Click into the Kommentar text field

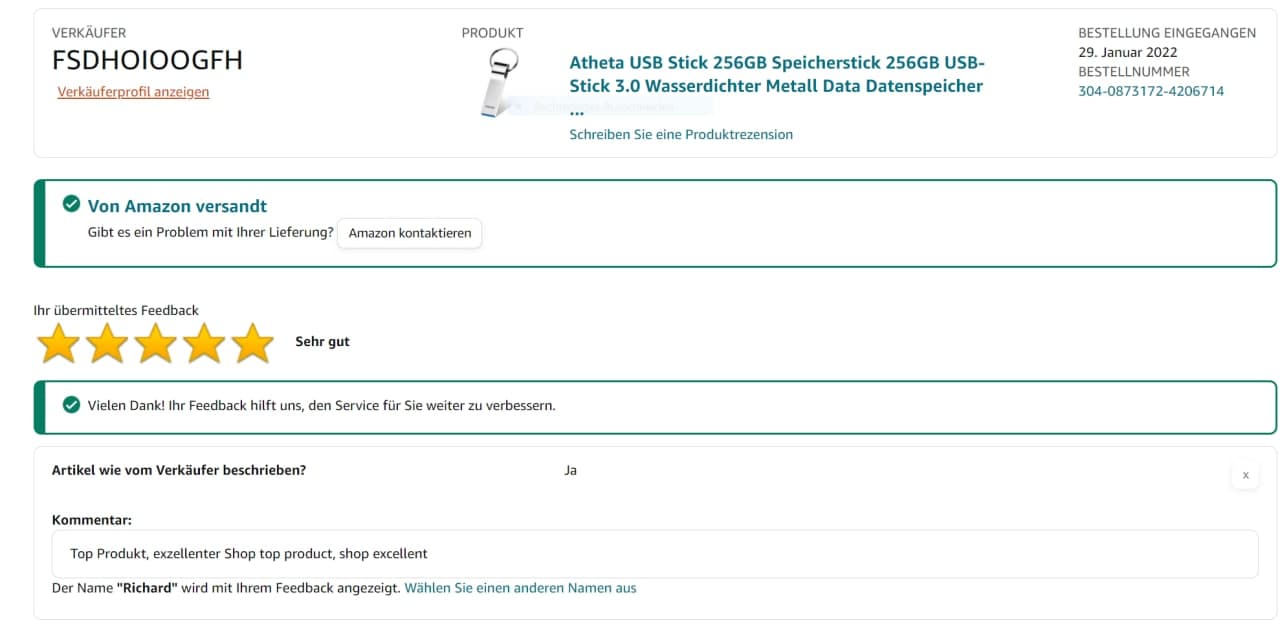654,553
